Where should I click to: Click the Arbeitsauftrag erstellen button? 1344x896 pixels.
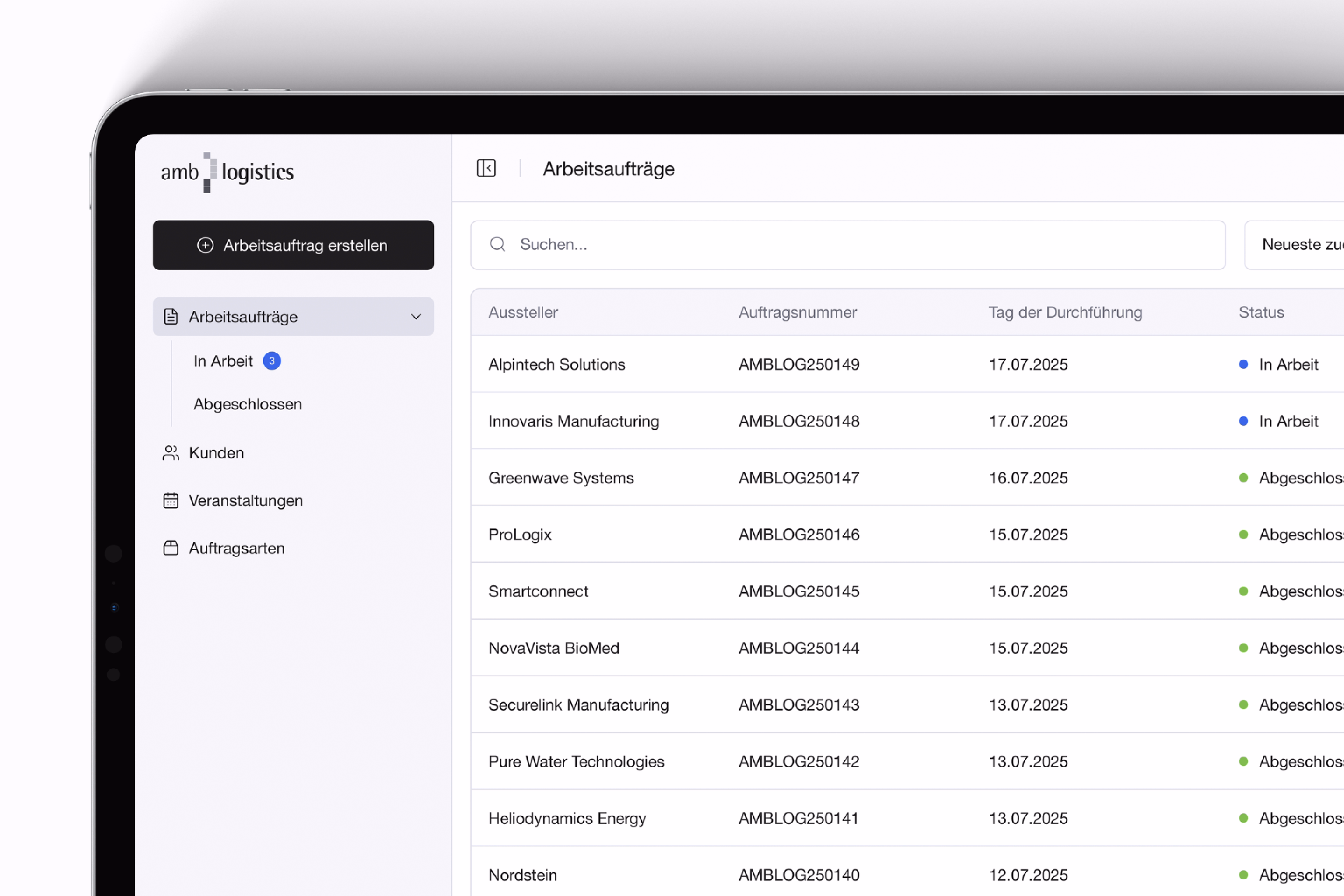coord(293,245)
